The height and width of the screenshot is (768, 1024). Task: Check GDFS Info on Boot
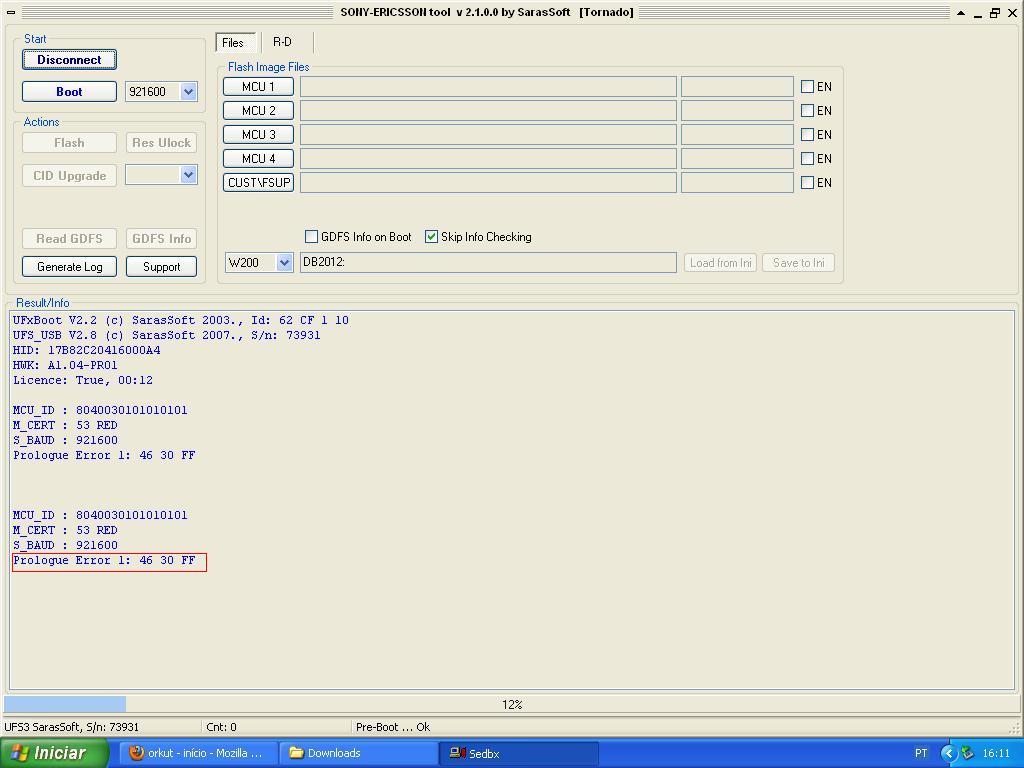click(312, 236)
